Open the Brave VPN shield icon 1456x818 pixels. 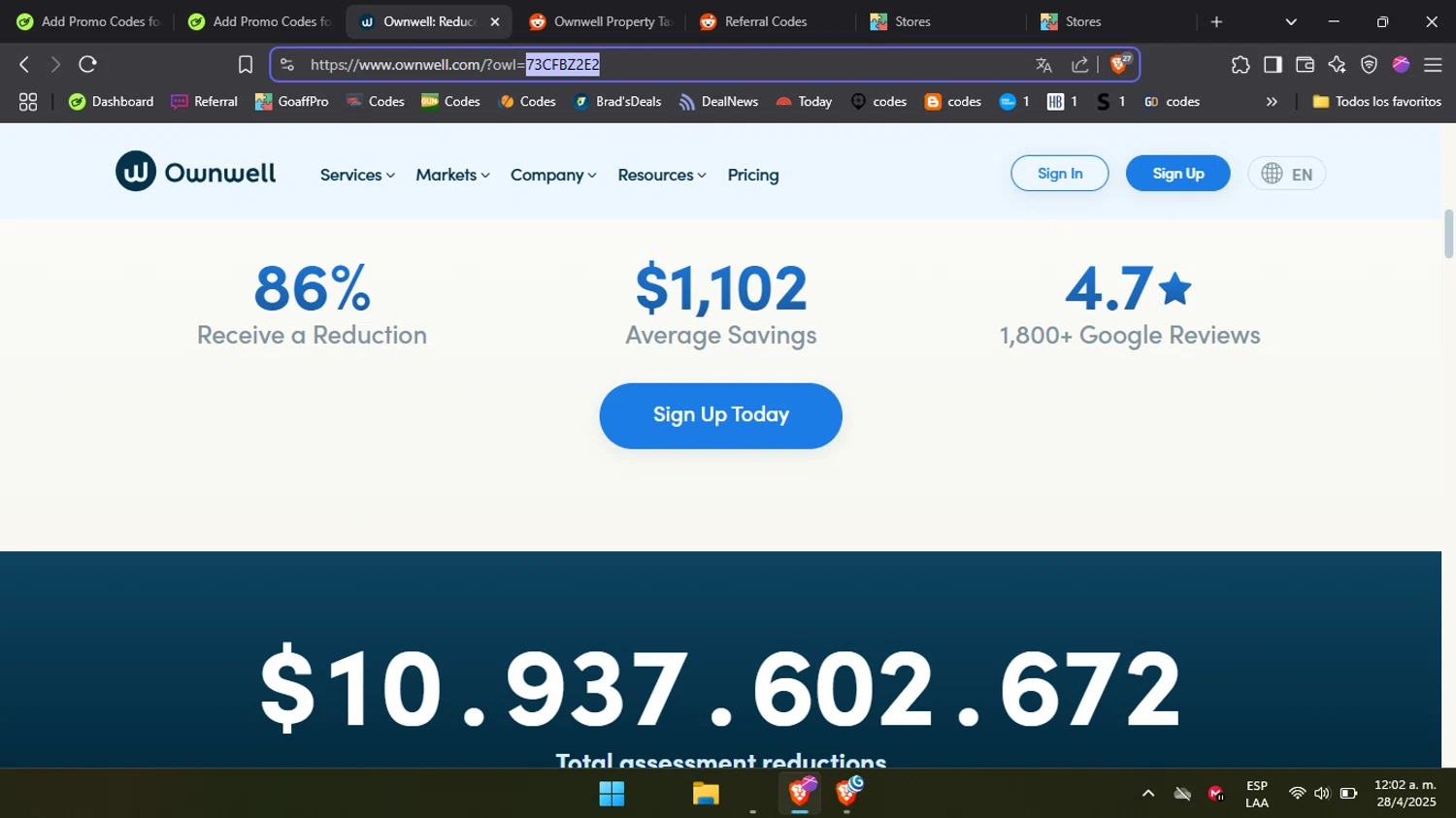1369,64
